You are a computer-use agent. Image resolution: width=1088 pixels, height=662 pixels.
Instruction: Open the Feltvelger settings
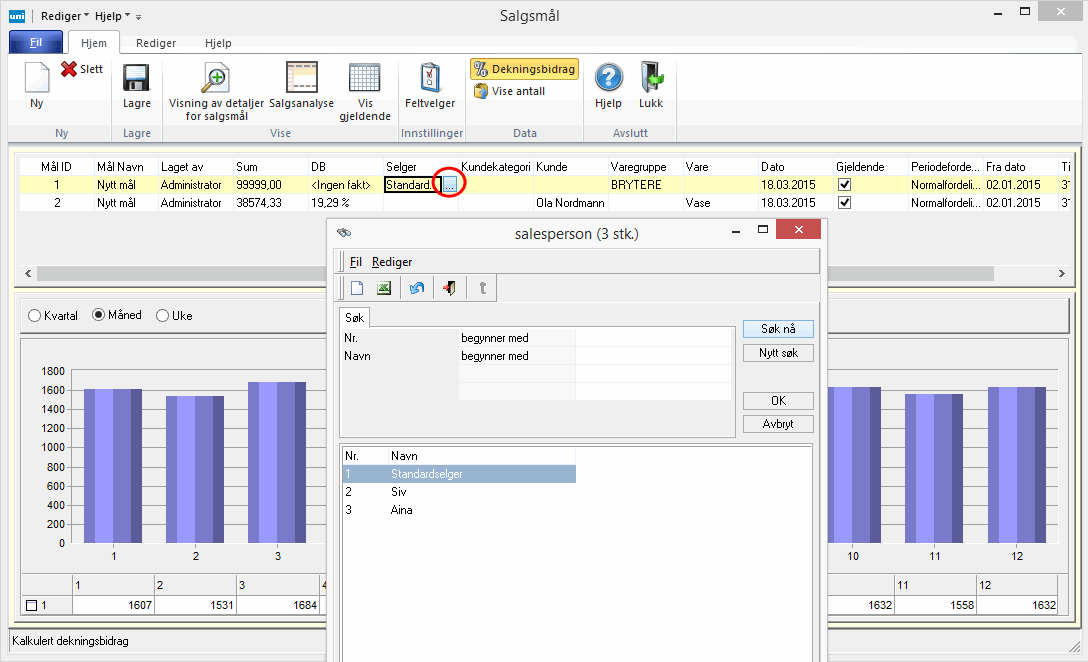click(430, 79)
